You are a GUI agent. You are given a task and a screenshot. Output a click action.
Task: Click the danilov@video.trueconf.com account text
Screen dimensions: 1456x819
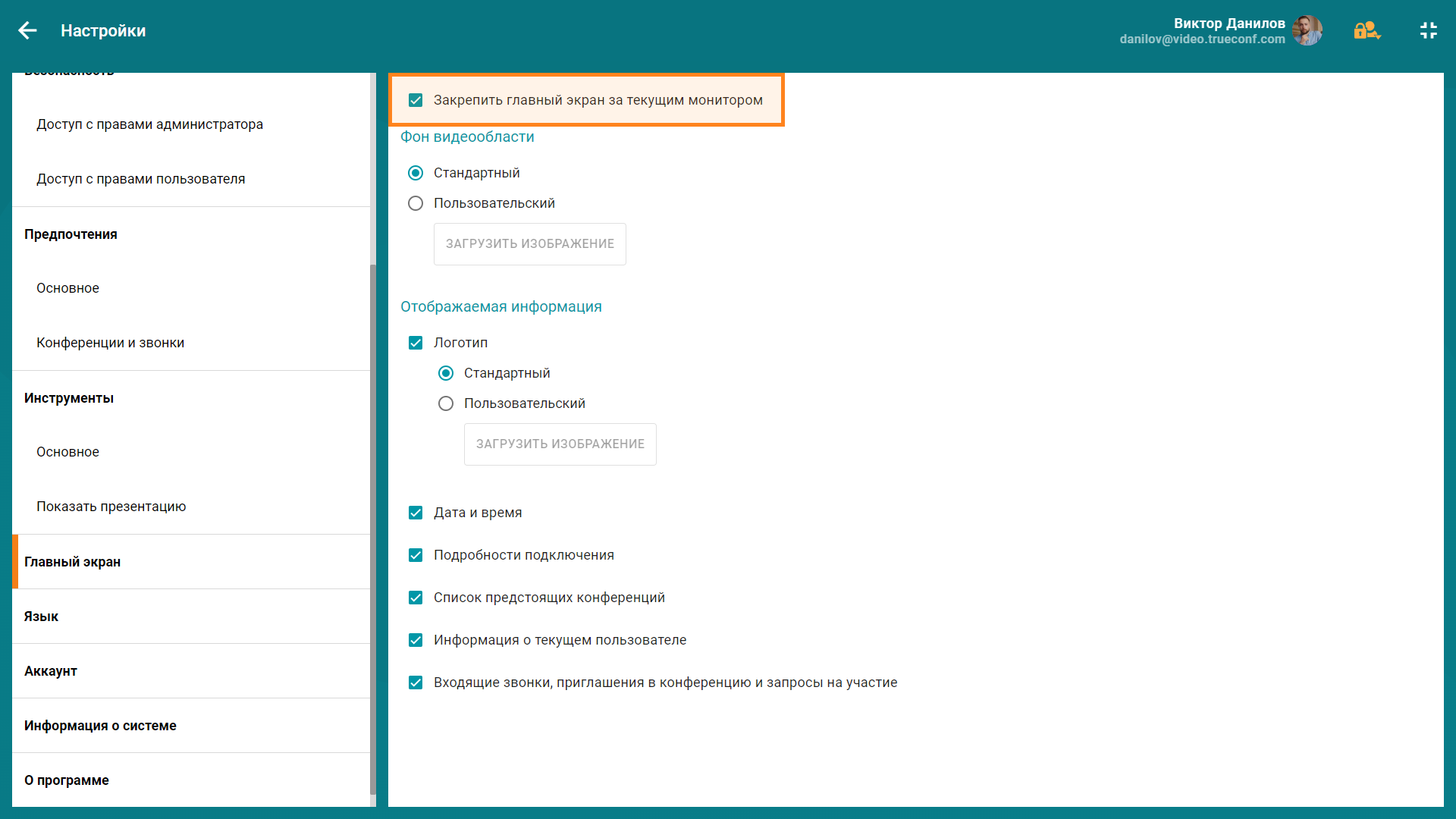click(x=1202, y=39)
